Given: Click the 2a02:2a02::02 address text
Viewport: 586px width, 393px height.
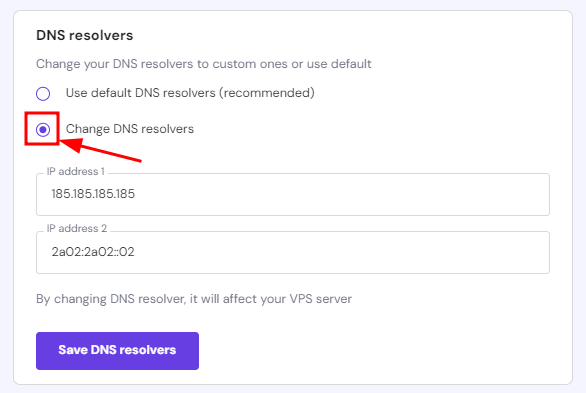Looking at the screenshot, I should click(93, 252).
